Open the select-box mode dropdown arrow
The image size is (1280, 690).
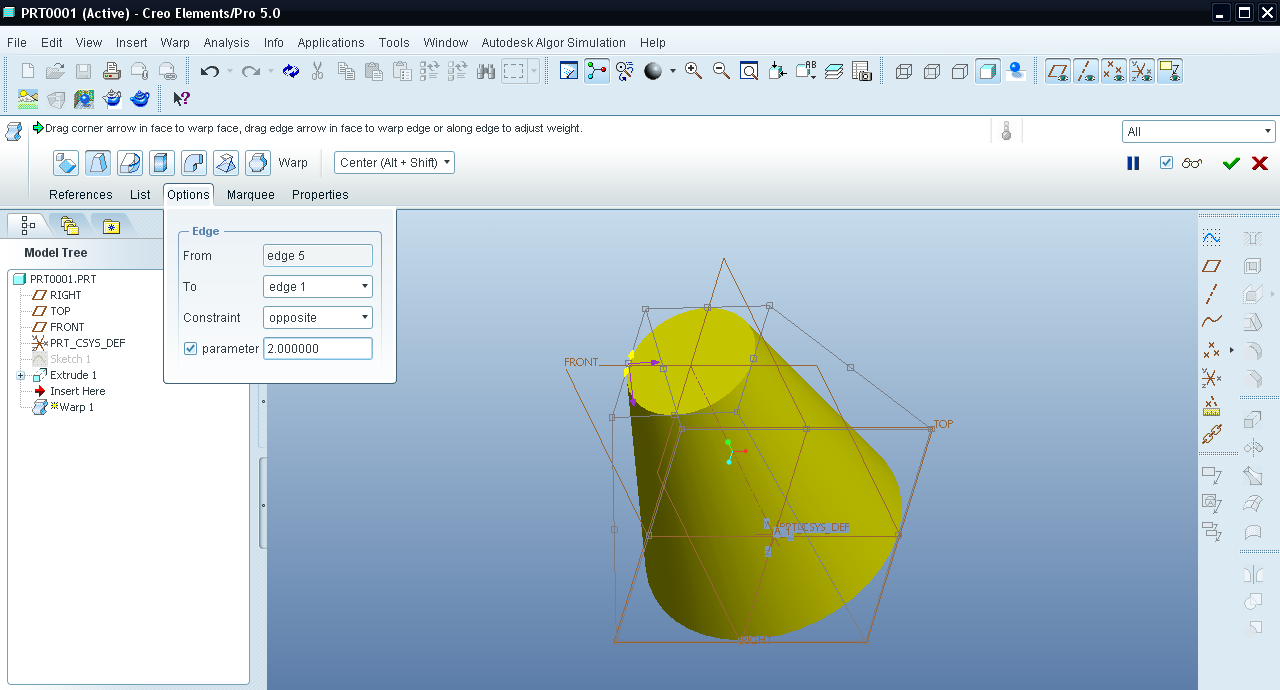534,71
